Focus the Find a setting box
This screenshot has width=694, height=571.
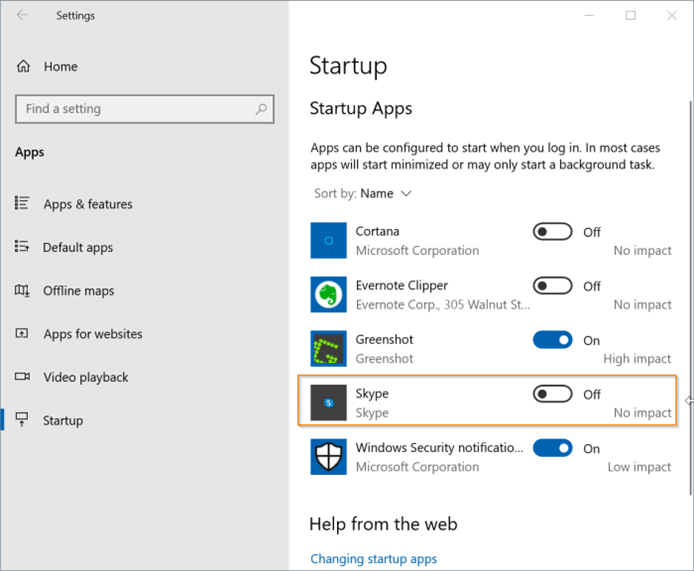point(145,108)
